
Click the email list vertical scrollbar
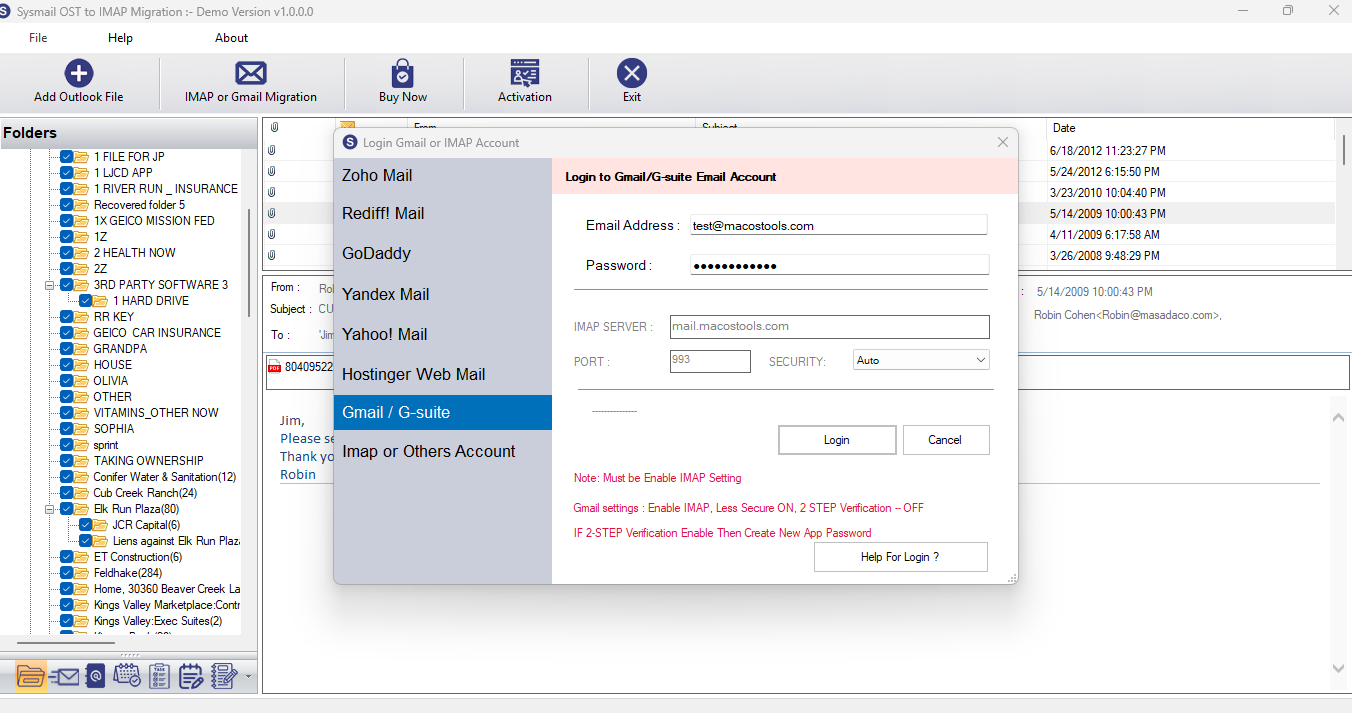tap(1343, 150)
